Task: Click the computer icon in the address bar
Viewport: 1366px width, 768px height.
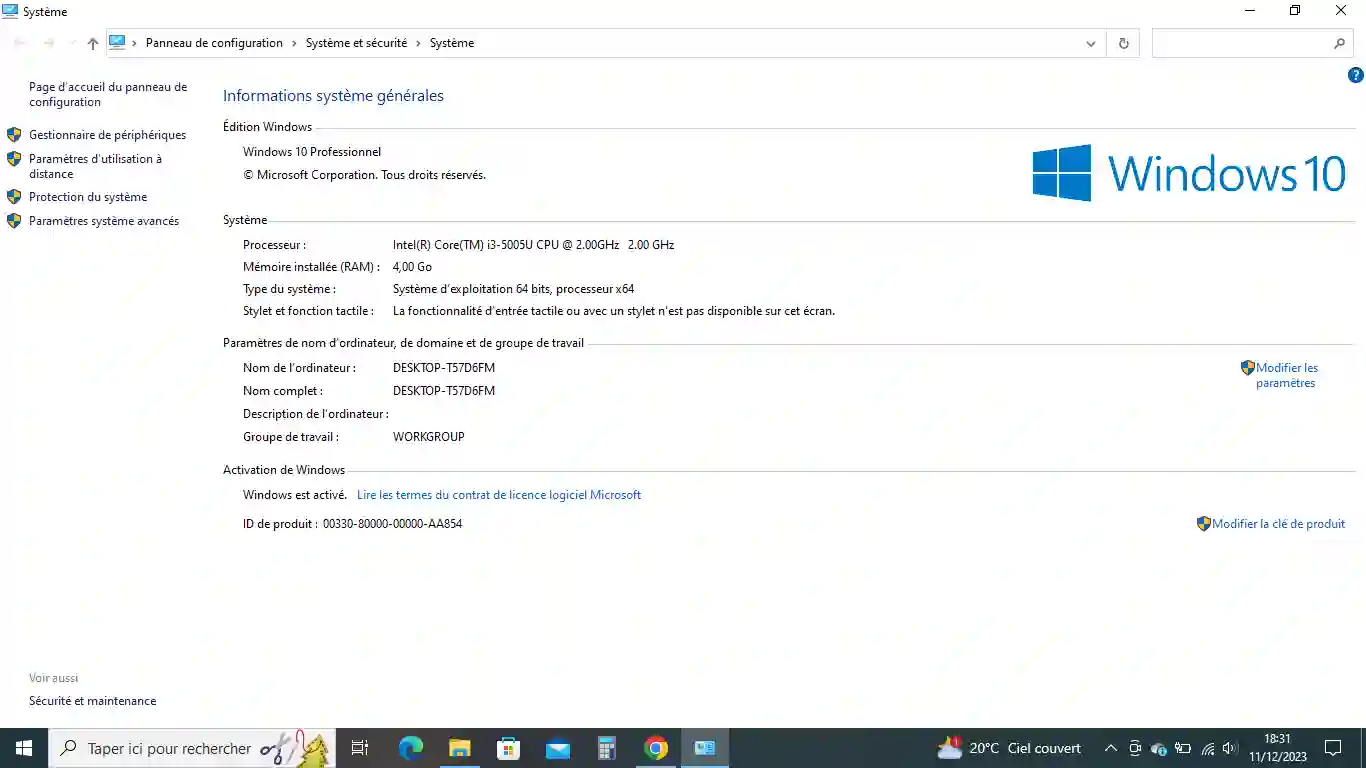Action: point(117,43)
